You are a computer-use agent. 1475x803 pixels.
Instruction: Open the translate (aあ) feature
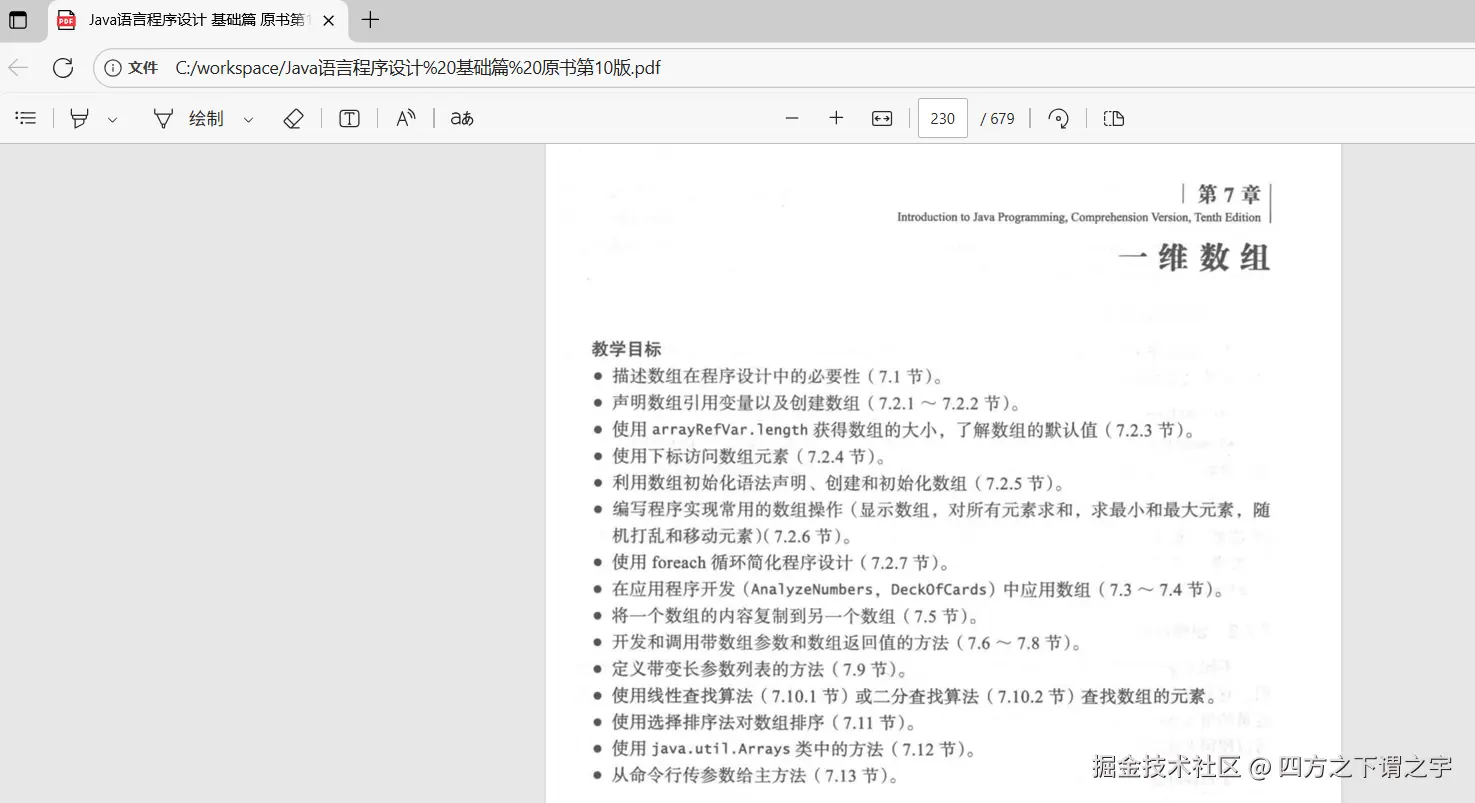click(x=460, y=118)
